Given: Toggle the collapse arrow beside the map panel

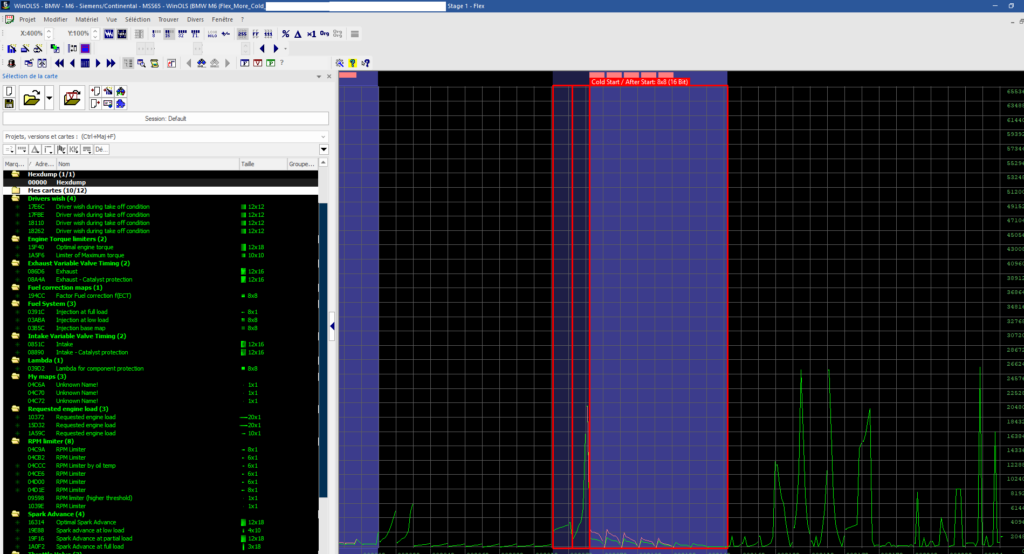Looking at the screenshot, I should pyautogui.click(x=331, y=327).
